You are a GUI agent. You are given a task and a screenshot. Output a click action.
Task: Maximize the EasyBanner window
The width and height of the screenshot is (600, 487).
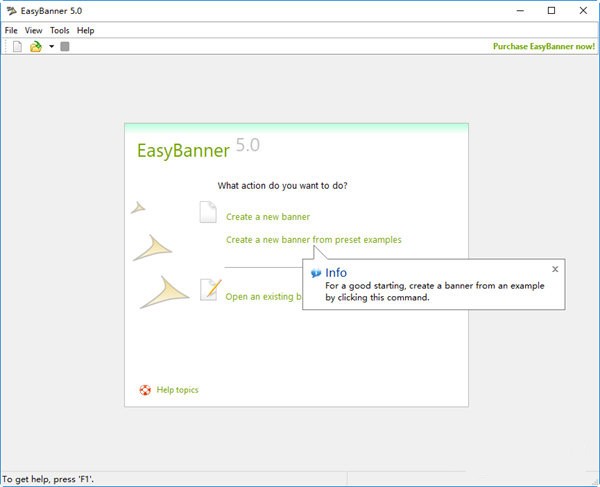pos(551,11)
